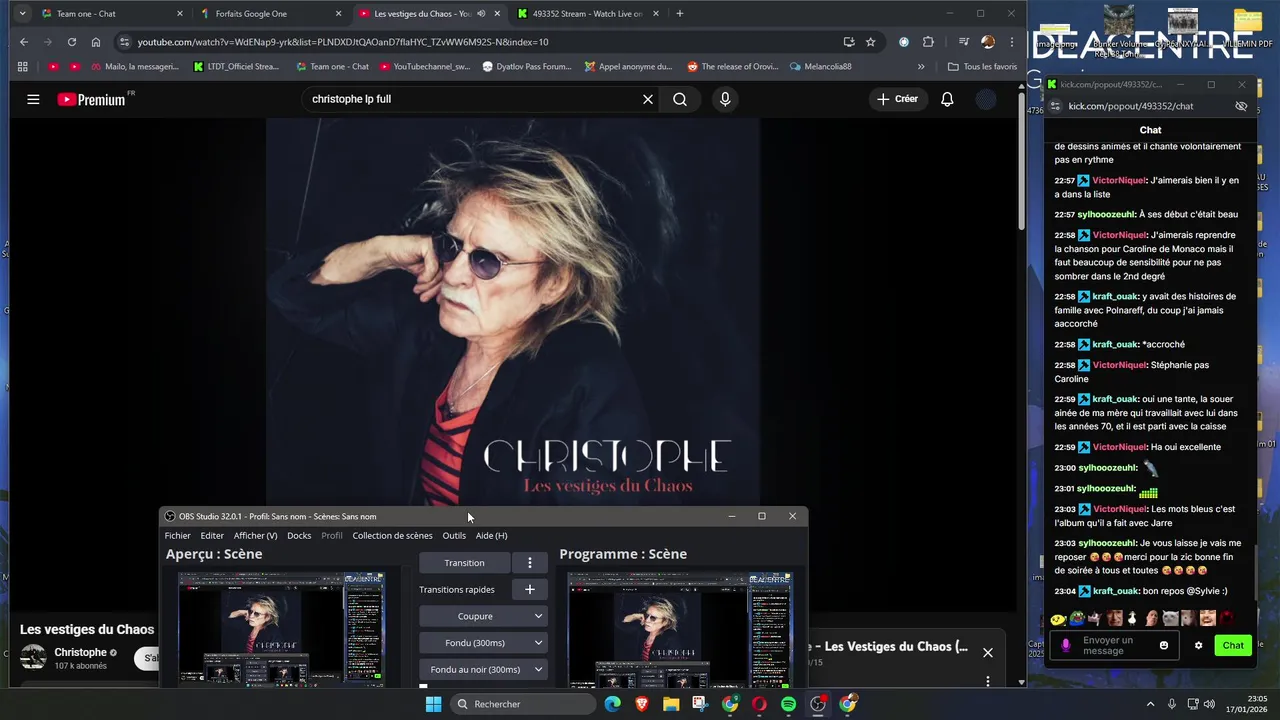The width and height of the screenshot is (1280, 720).
Task: Click the Chrome back arrow
Action: tap(24, 42)
